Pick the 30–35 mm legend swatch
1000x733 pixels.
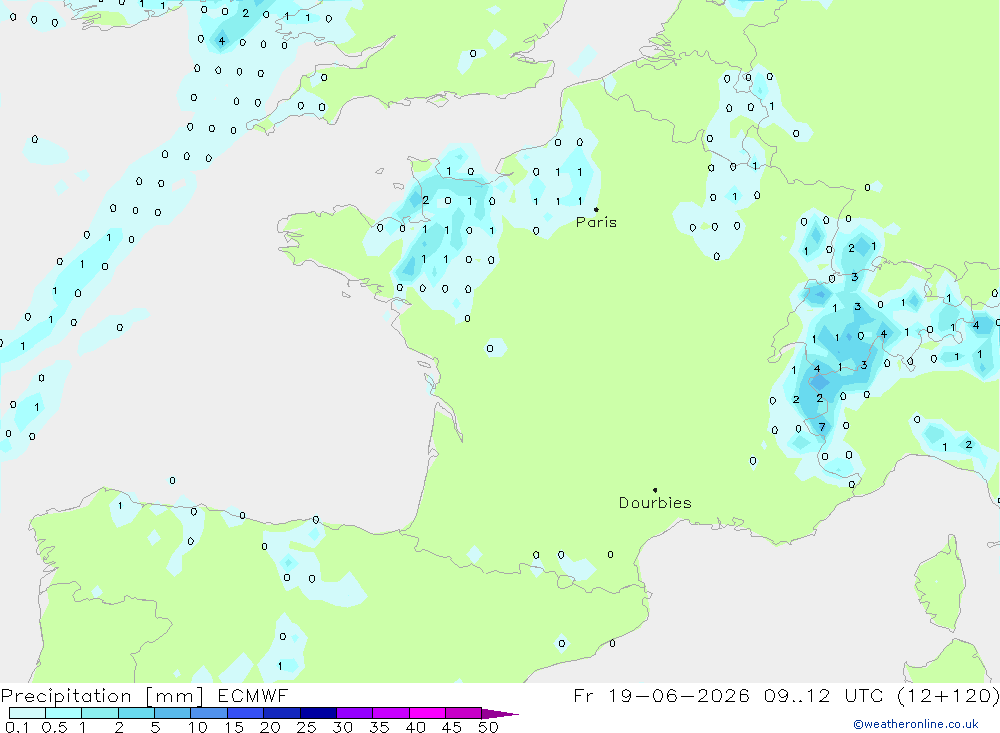355,713
